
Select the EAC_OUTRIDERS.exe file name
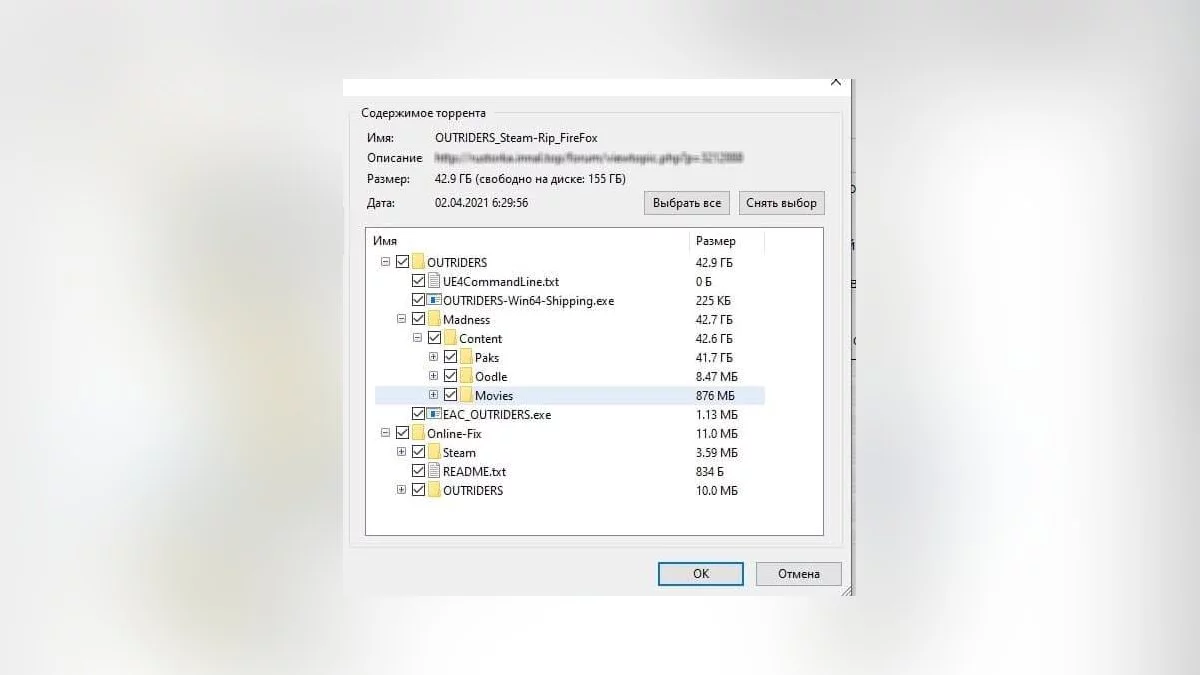(x=497, y=414)
